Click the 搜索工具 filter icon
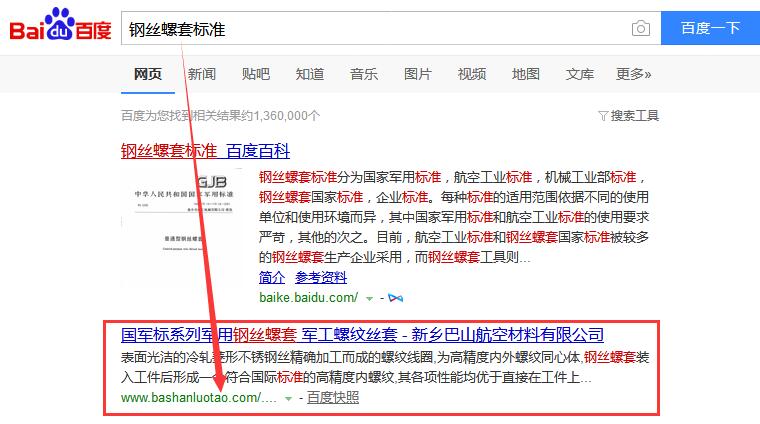760x424 pixels. coord(603,116)
